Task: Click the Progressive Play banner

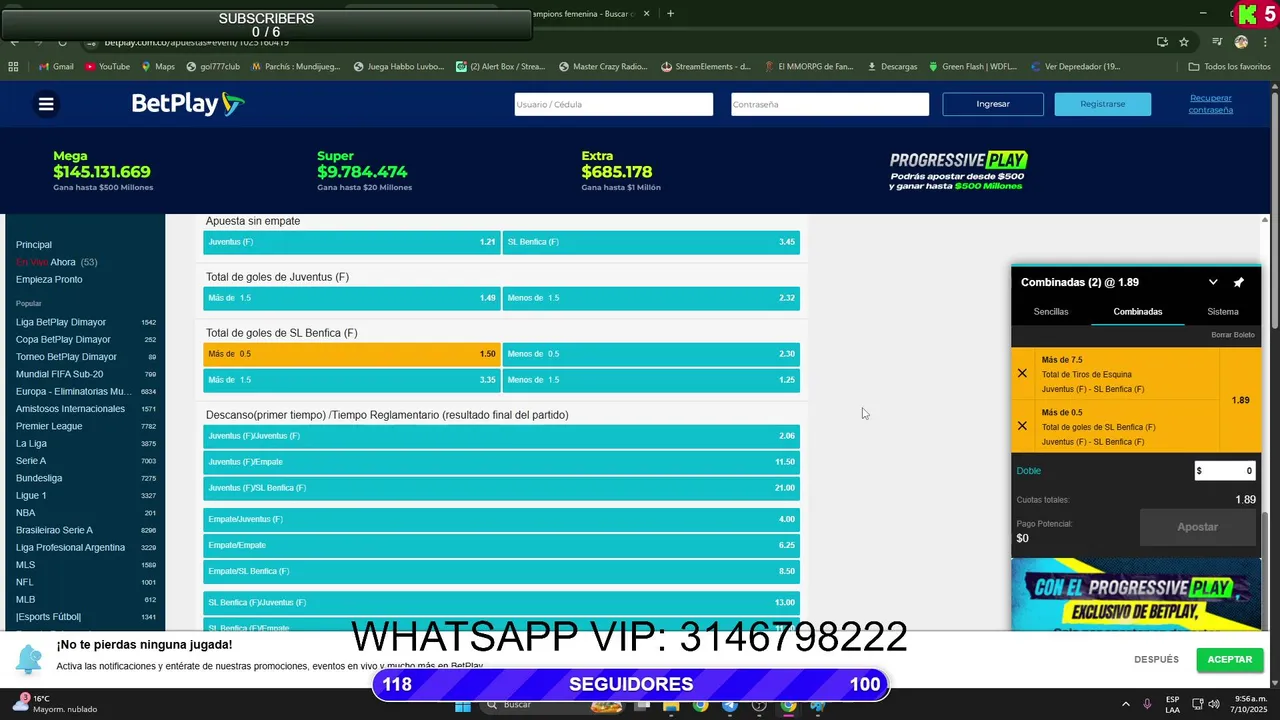Action: [958, 171]
